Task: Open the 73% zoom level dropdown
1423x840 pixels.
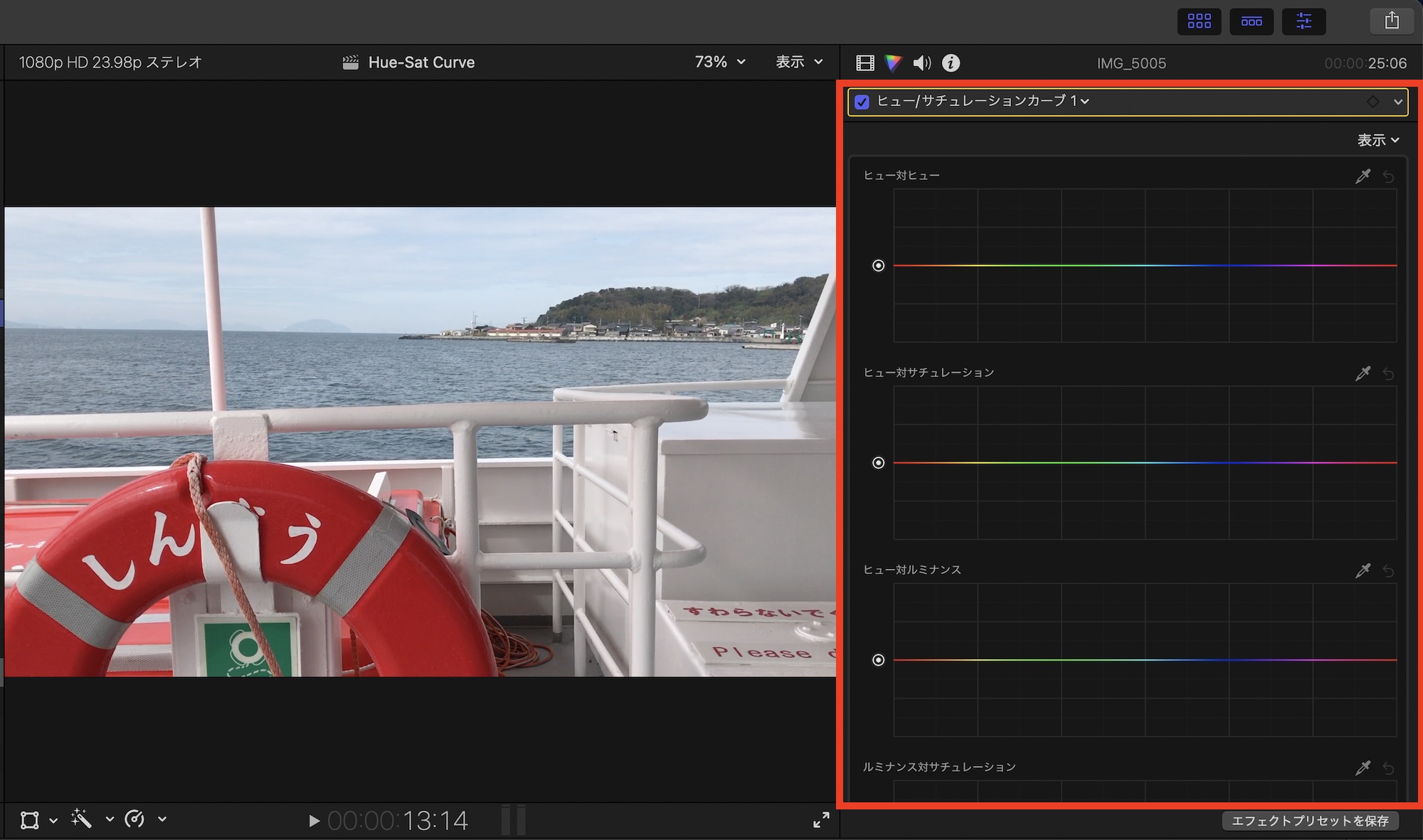Action: point(720,62)
